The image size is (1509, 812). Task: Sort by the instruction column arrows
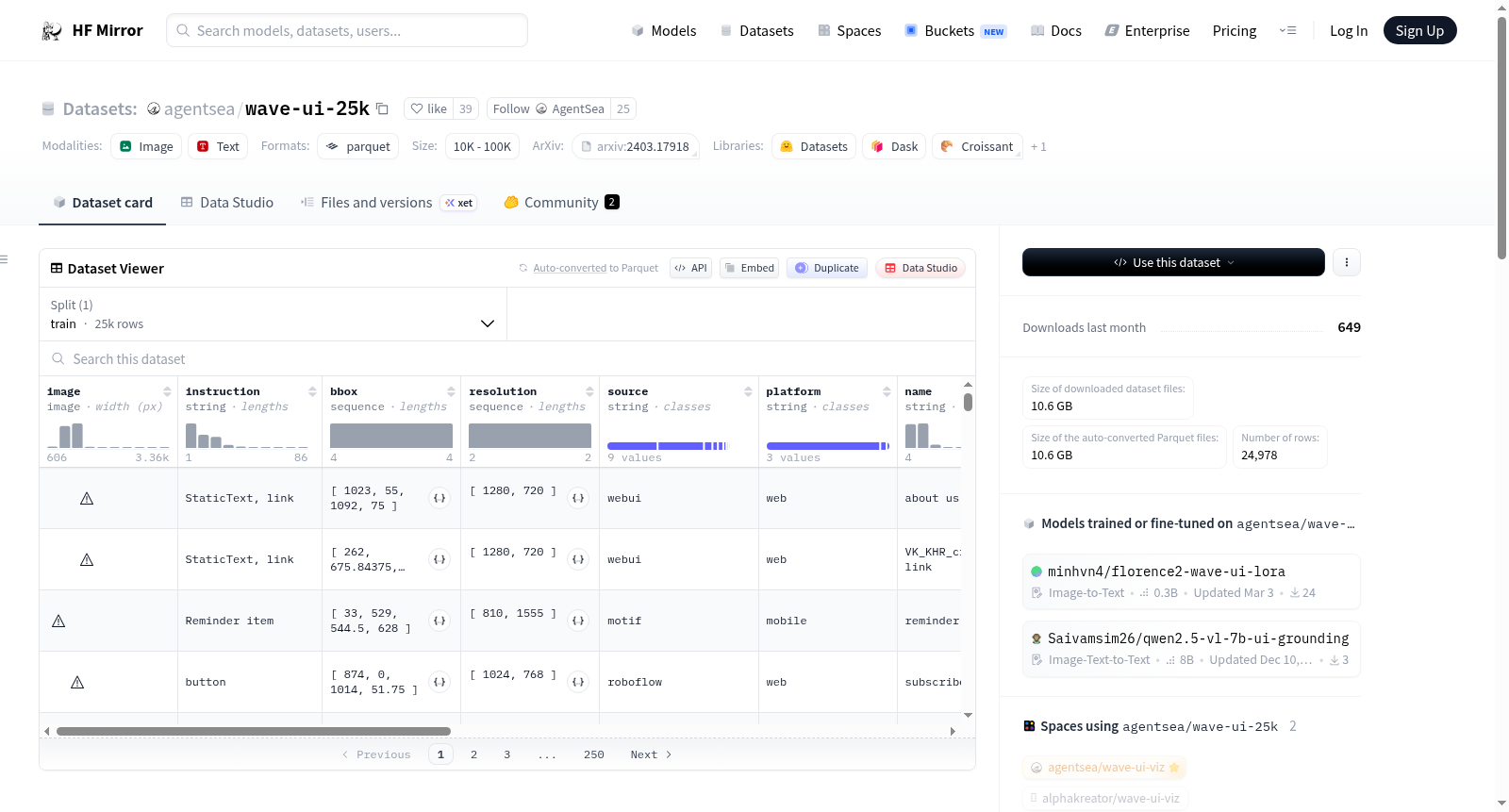click(x=312, y=391)
